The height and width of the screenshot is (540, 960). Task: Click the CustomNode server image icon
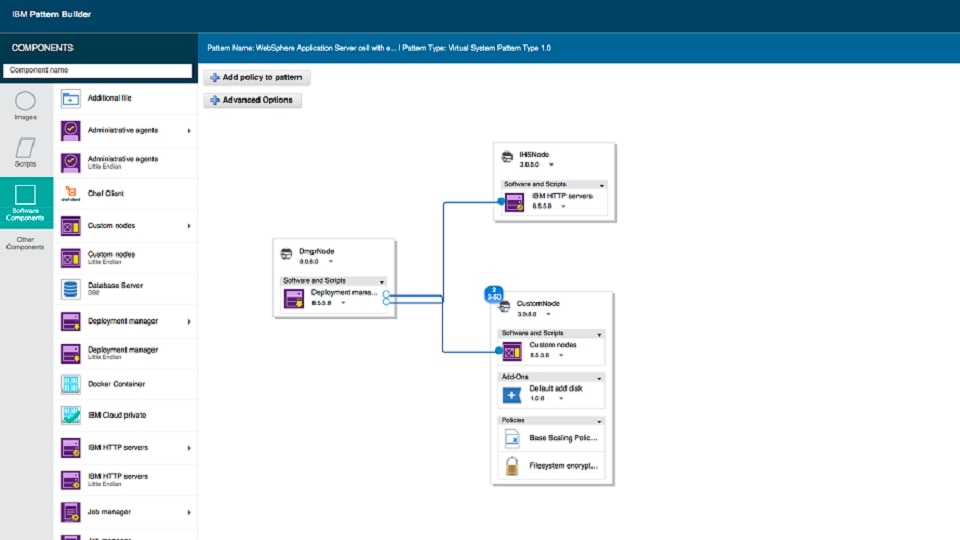pos(504,306)
